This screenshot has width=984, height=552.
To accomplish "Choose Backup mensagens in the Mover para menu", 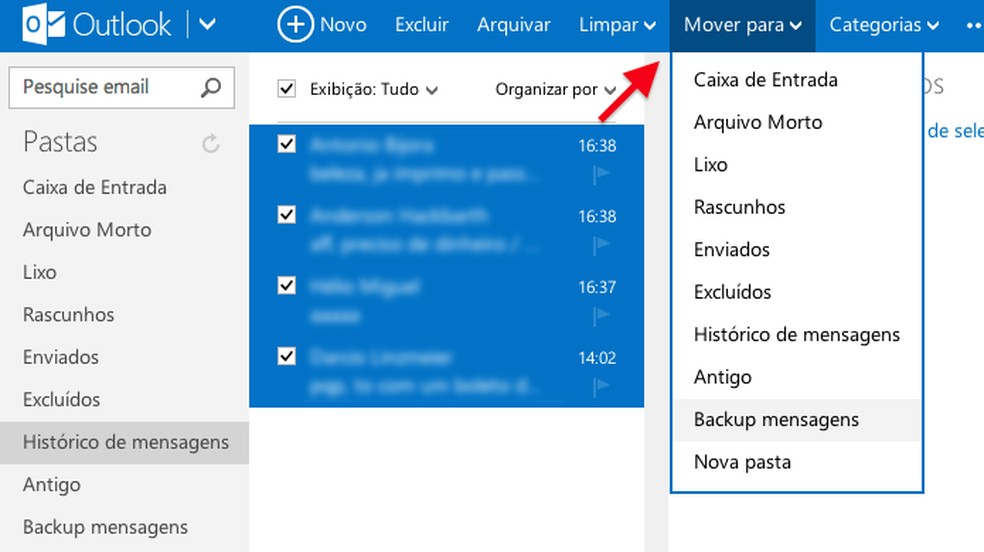I will tap(776, 420).
